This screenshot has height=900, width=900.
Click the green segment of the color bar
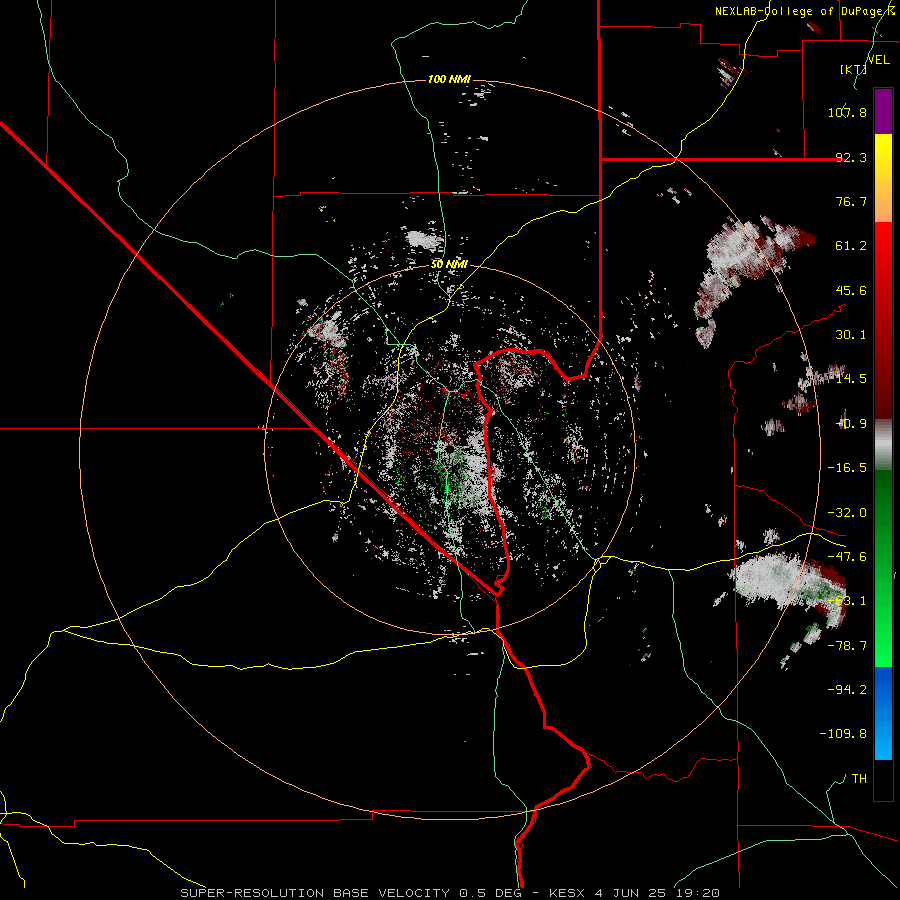(883, 568)
